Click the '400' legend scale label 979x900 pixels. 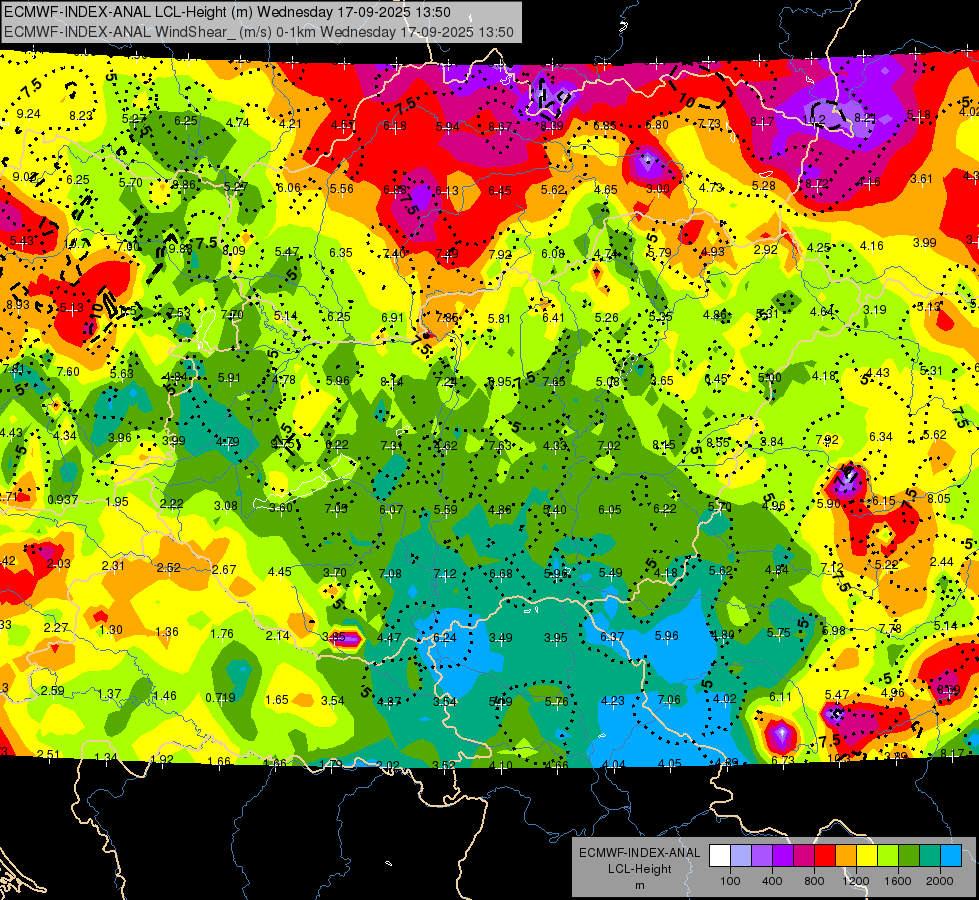pyautogui.click(x=772, y=881)
